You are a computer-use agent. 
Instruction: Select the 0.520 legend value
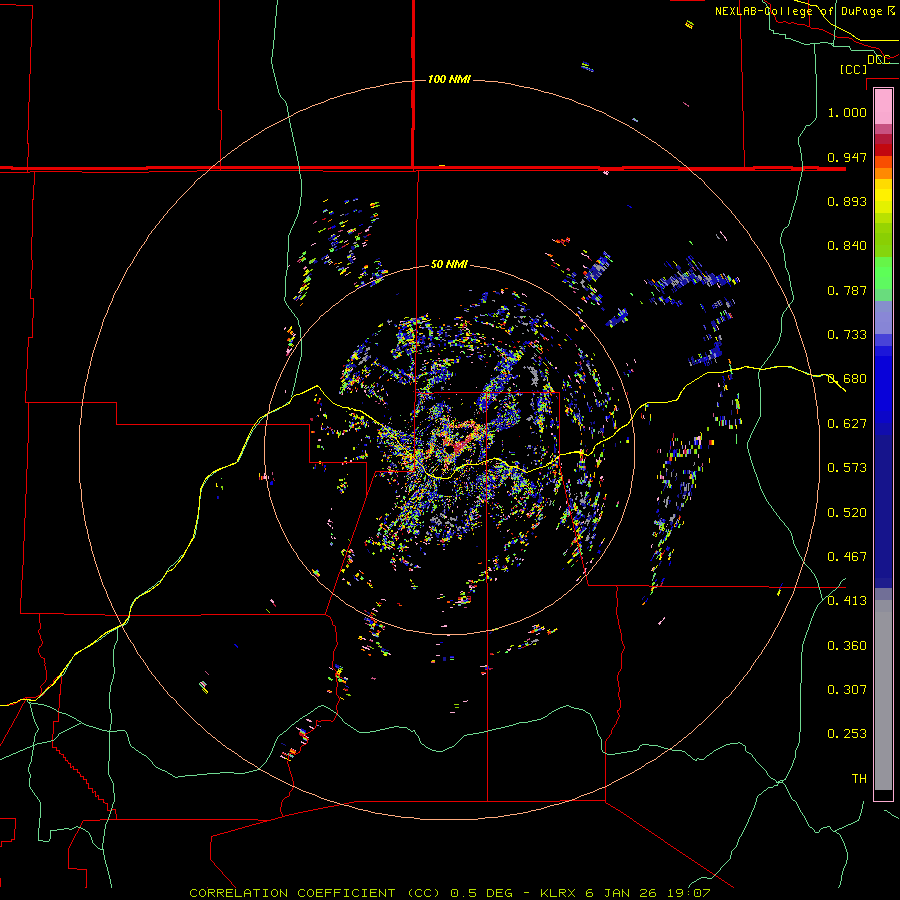[x=847, y=513]
